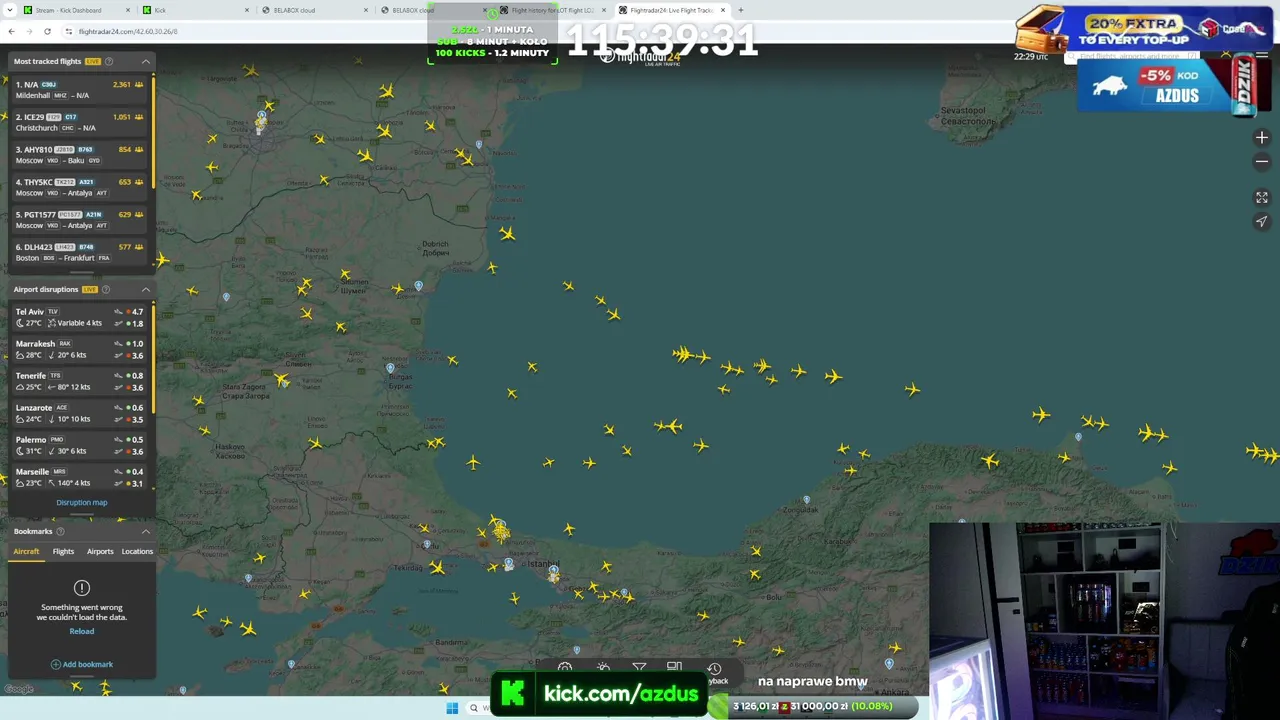Click the browser back arrow
Image resolution: width=1280 pixels, height=720 pixels.
11,31
